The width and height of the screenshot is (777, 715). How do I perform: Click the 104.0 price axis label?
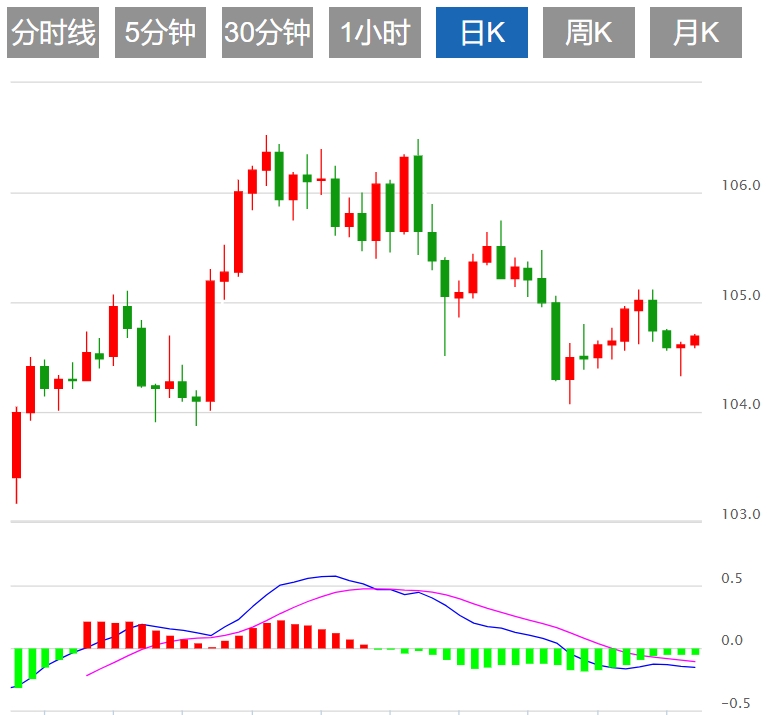pyautogui.click(x=740, y=405)
